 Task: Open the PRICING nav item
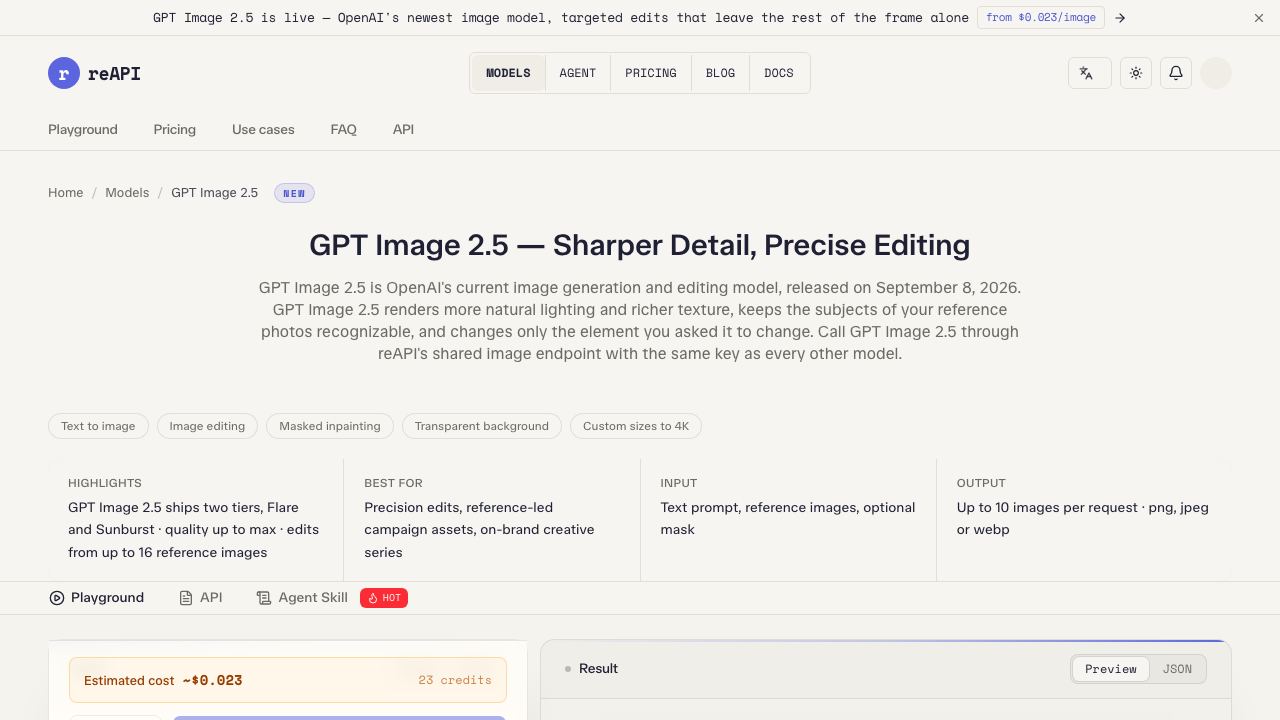(x=651, y=73)
